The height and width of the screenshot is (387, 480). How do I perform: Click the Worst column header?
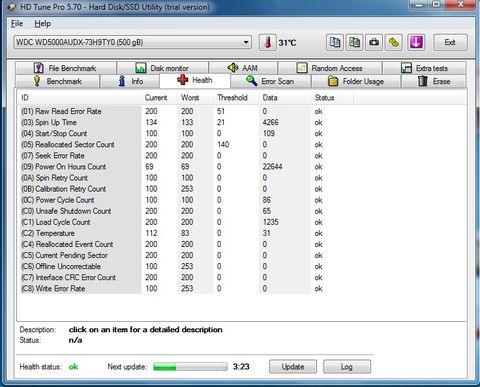click(x=195, y=98)
